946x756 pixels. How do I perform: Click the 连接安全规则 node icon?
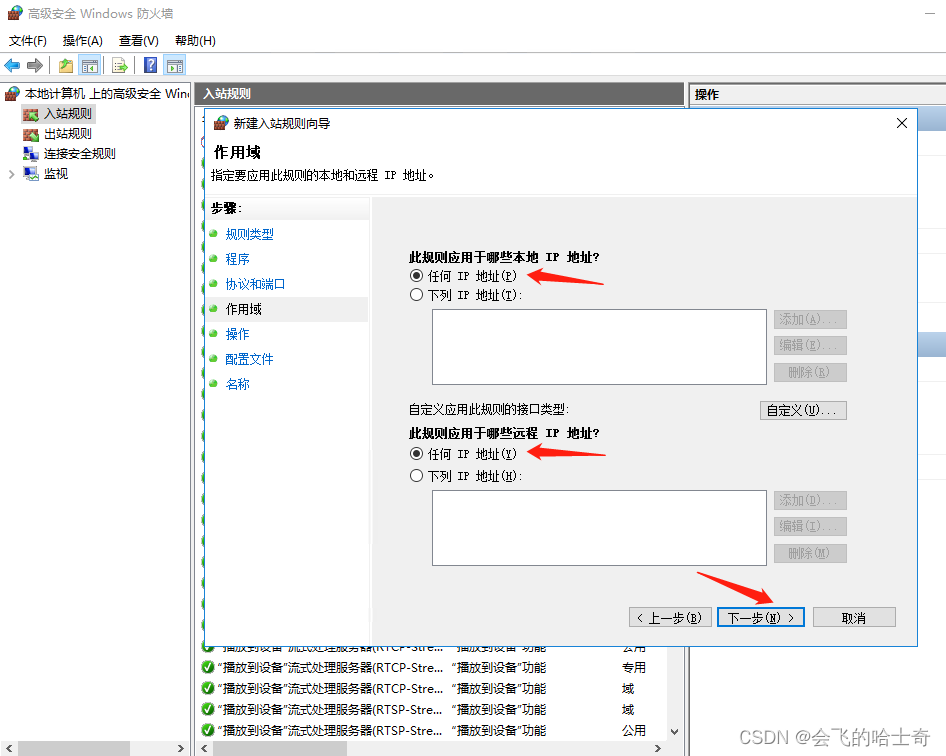pos(31,153)
